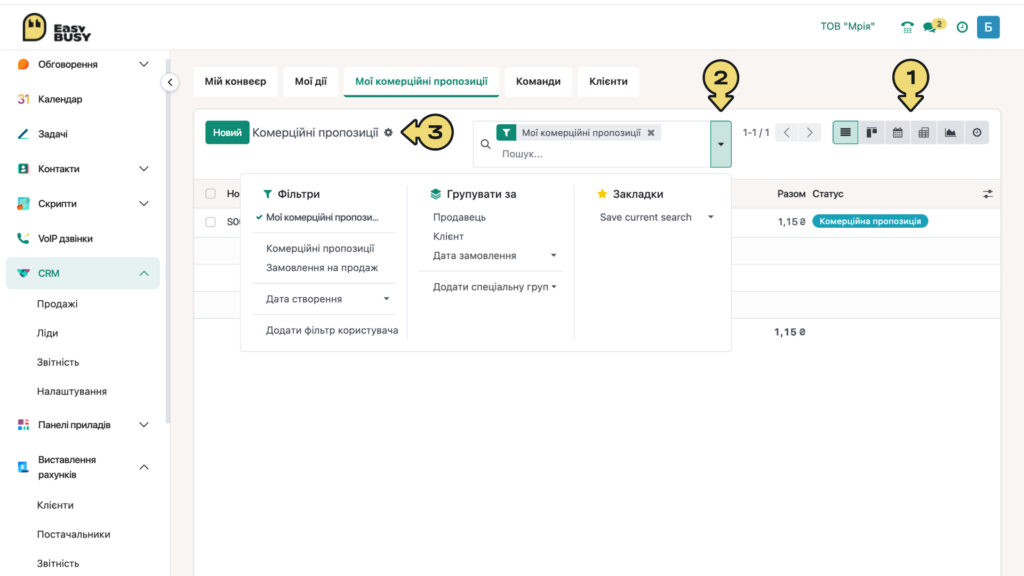Open Налаштування under CRM
This screenshot has height=576, width=1024.
(72, 392)
